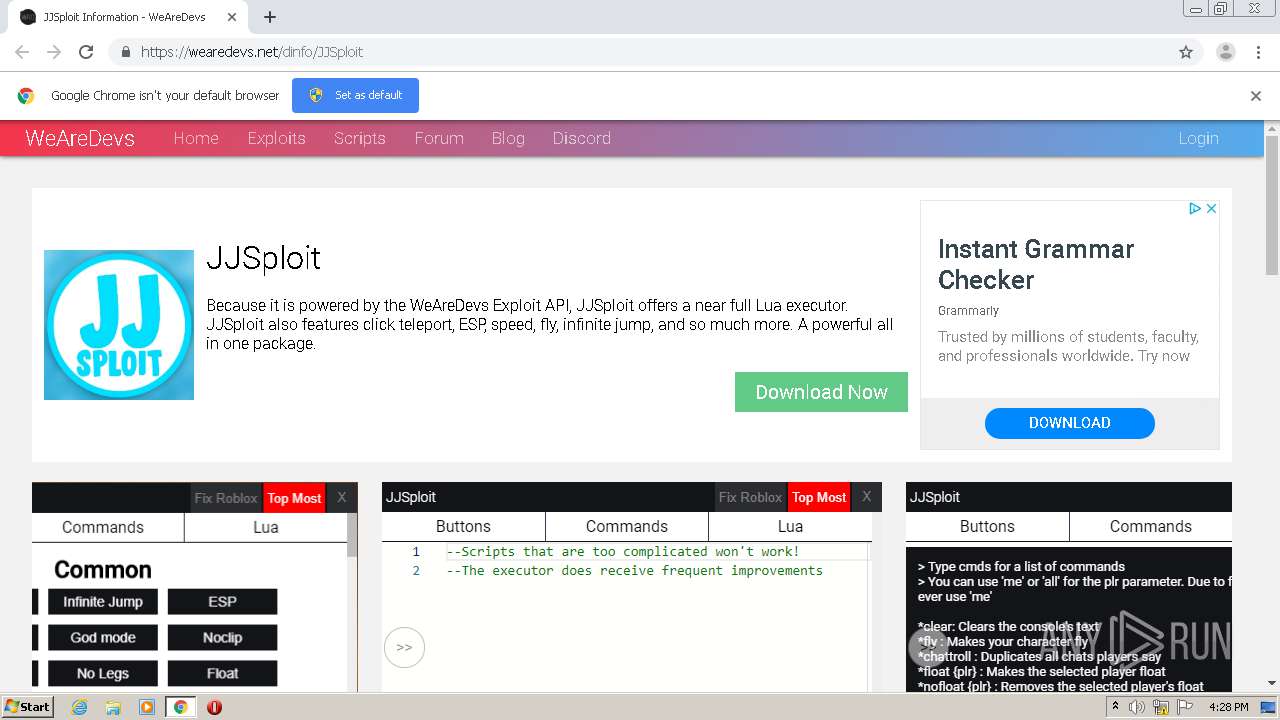Open the Home navigation link
This screenshot has width=1280, height=720.
[196, 138]
